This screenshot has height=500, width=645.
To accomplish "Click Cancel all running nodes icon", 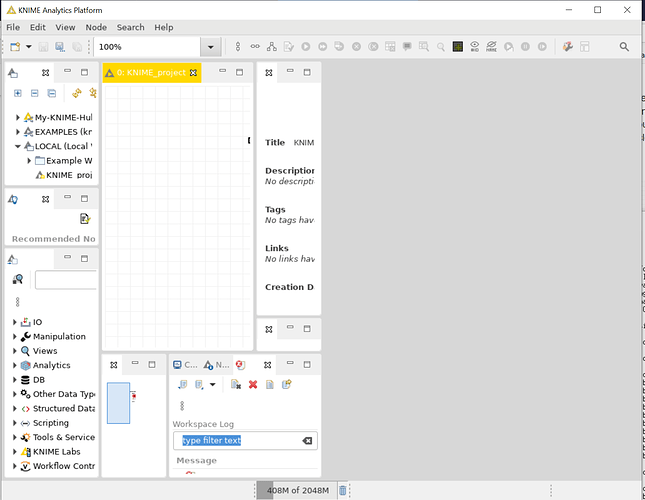I will [x=373, y=46].
